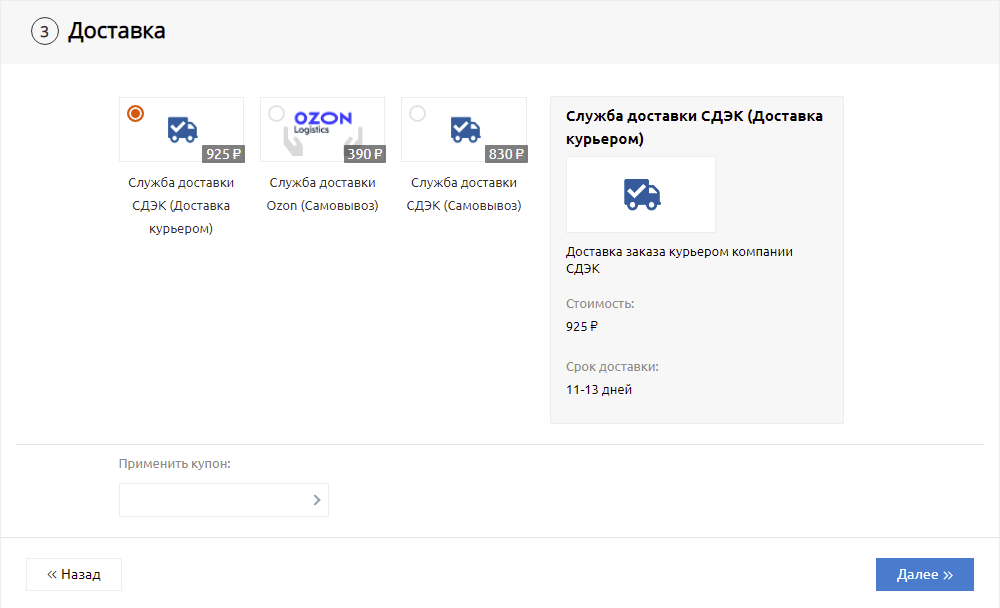The image size is (1000, 608).
Task: Go back with the 'Назад' button
Action: [74, 575]
